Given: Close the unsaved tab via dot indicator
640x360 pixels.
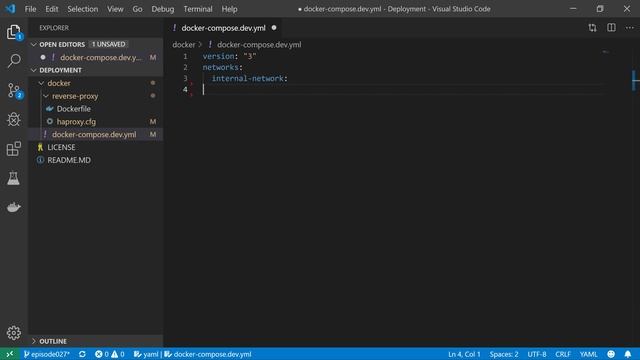Looking at the screenshot, I should (274, 28).
